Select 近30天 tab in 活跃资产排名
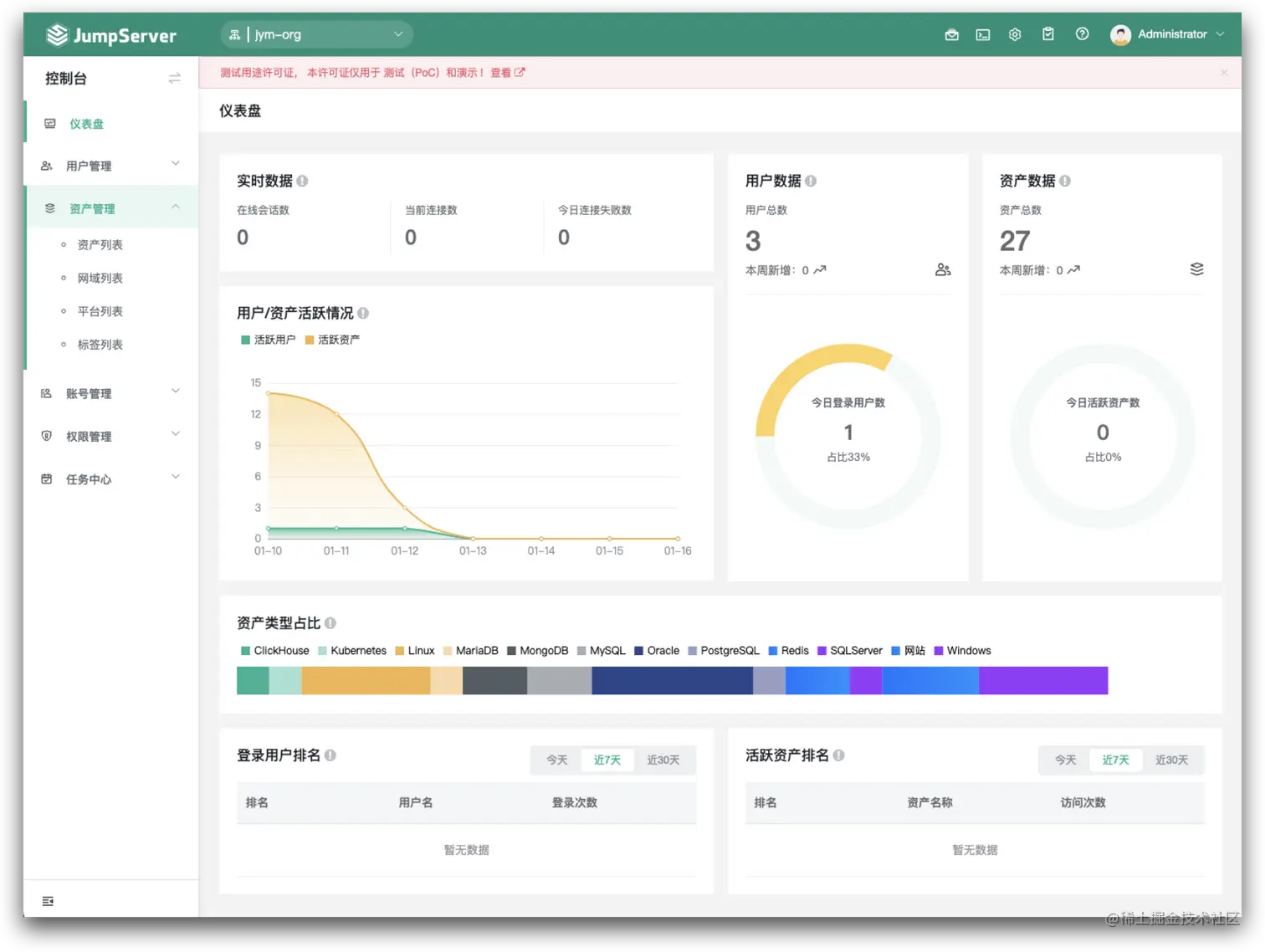 pyautogui.click(x=1171, y=760)
